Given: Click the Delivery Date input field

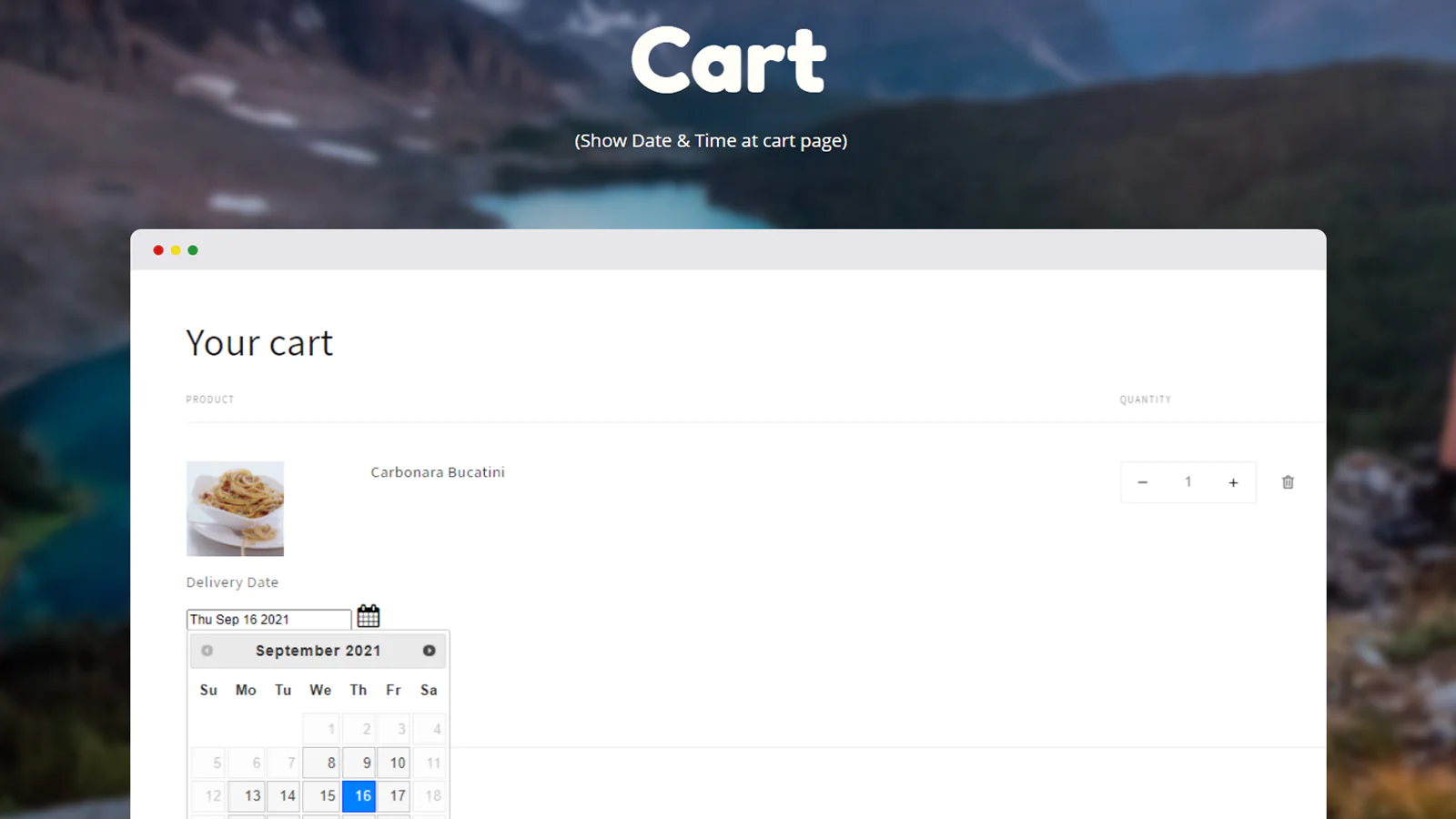Looking at the screenshot, I should click(268, 620).
